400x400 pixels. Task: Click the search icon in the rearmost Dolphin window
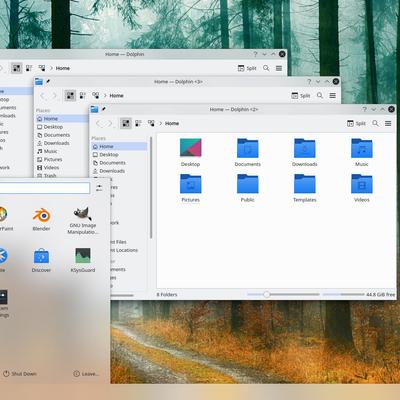tap(266, 68)
